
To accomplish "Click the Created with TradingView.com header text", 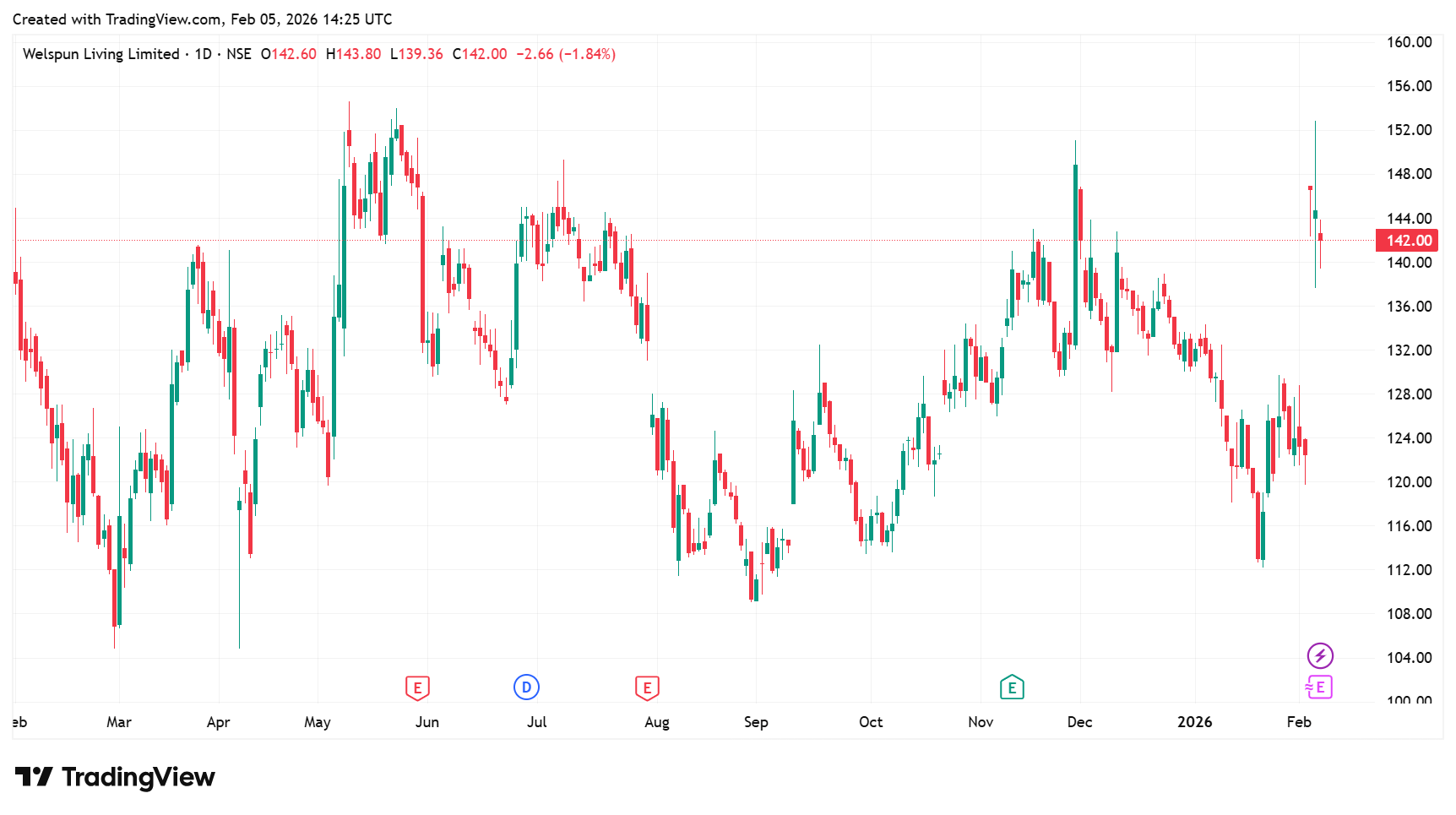I will tap(202, 19).
